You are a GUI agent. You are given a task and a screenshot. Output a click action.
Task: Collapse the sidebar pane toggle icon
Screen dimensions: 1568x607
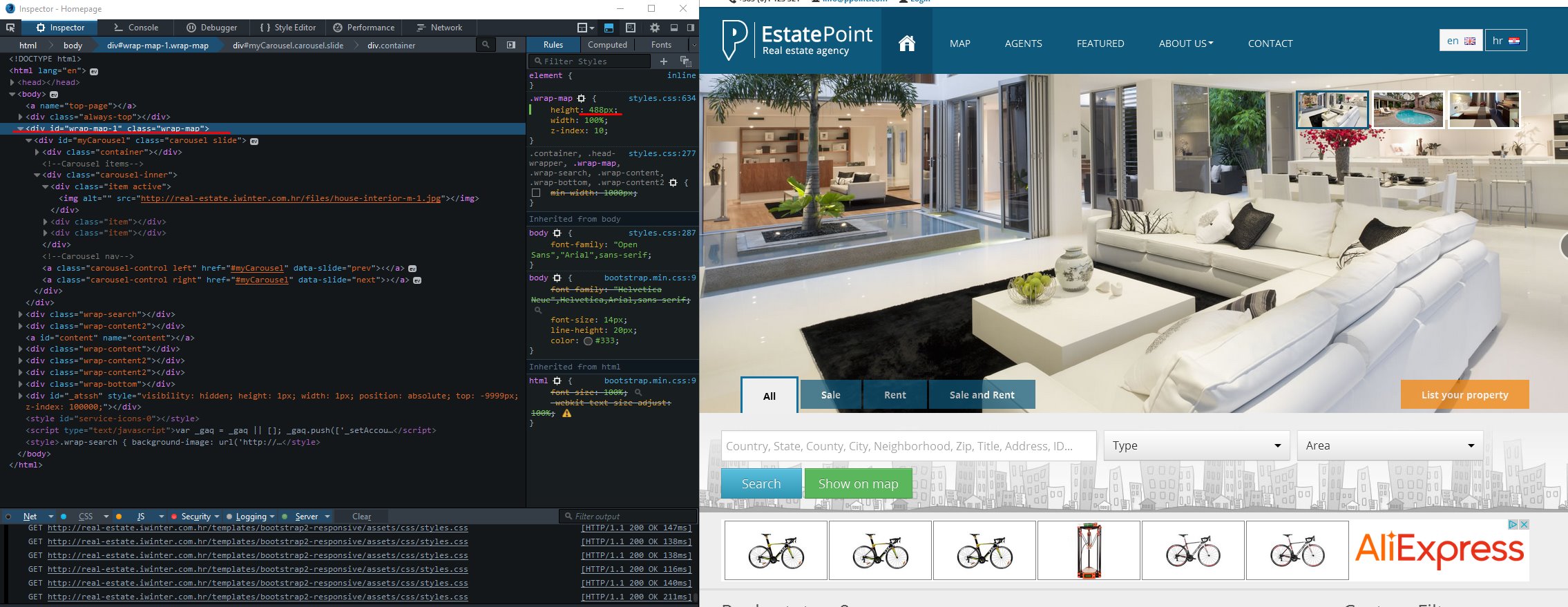click(x=511, y=45)
